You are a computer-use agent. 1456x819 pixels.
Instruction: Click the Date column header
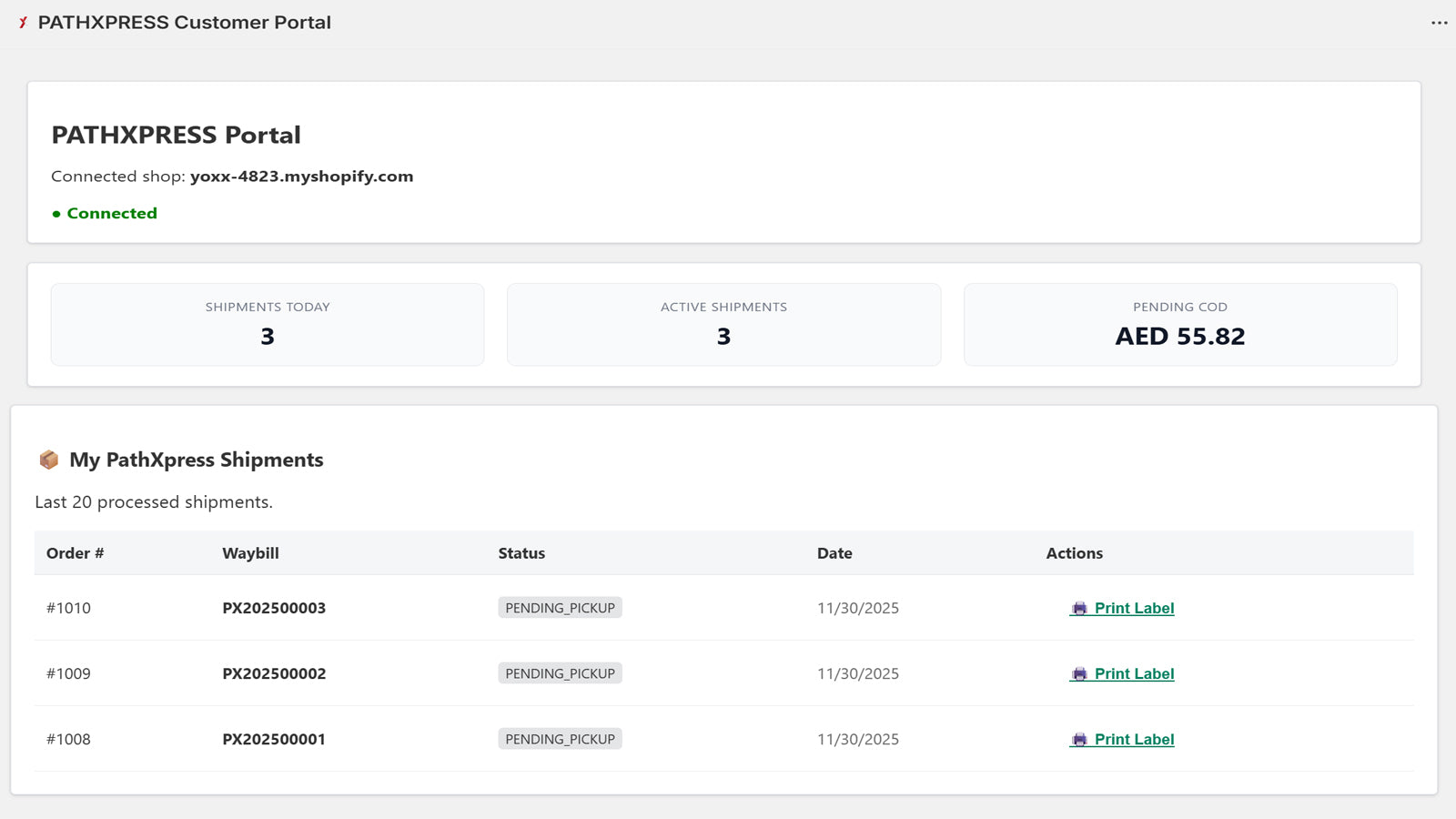click(x=834, y=553)
